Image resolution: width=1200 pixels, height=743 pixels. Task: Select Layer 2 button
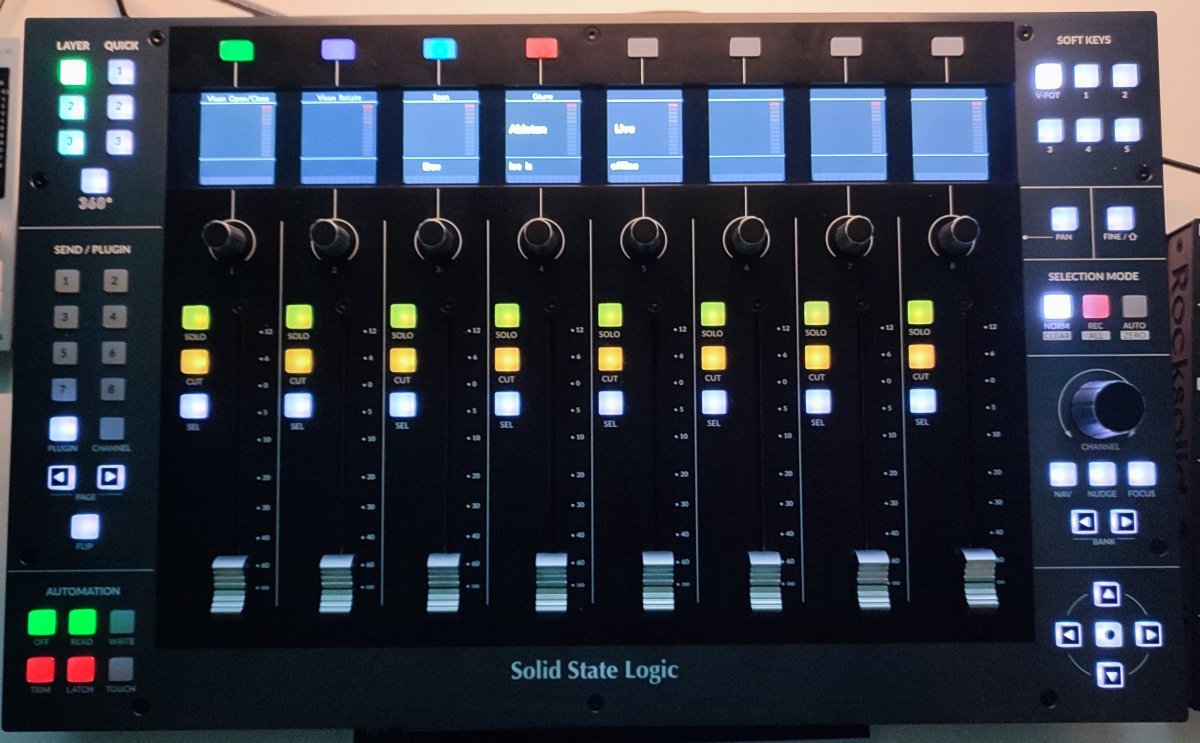pos(73,107)
